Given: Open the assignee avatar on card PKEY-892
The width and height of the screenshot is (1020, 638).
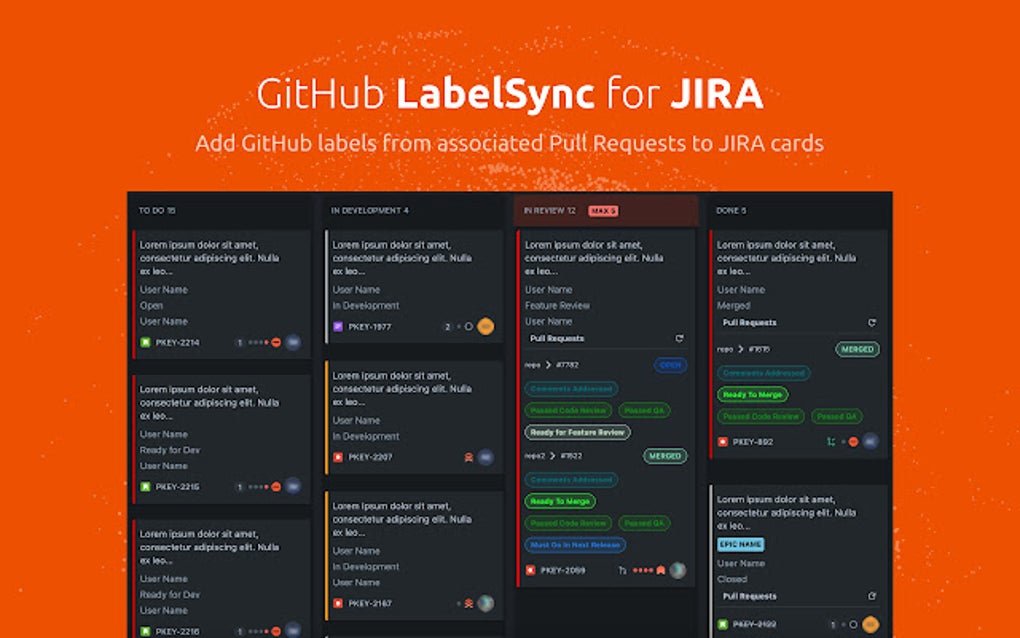Looking at the screenshot, I should tap(870, 441).
